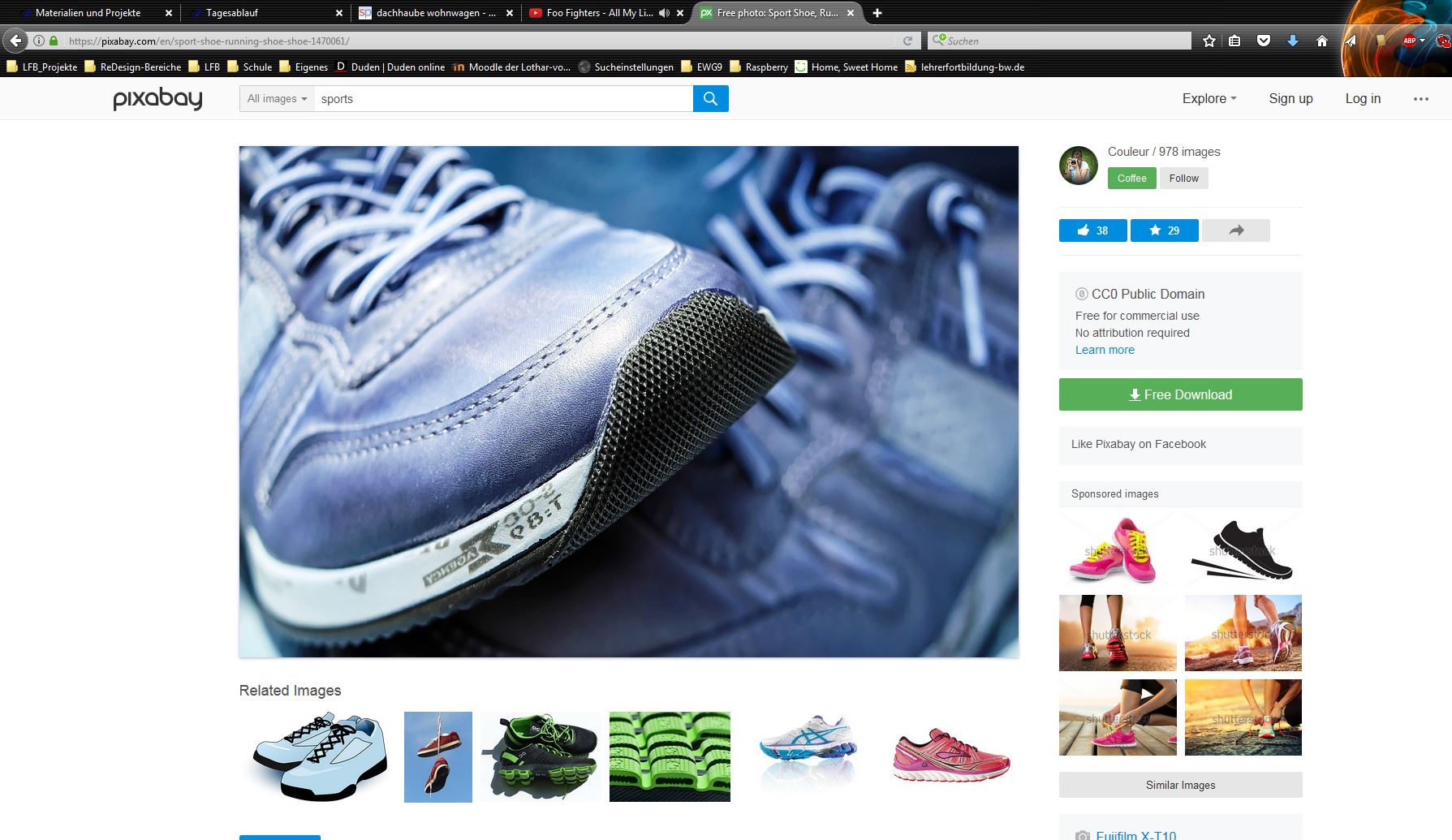This screenshot has width=1452, height=840.
Task: Like the photo with thumbs-up button
Action: 1092,230
